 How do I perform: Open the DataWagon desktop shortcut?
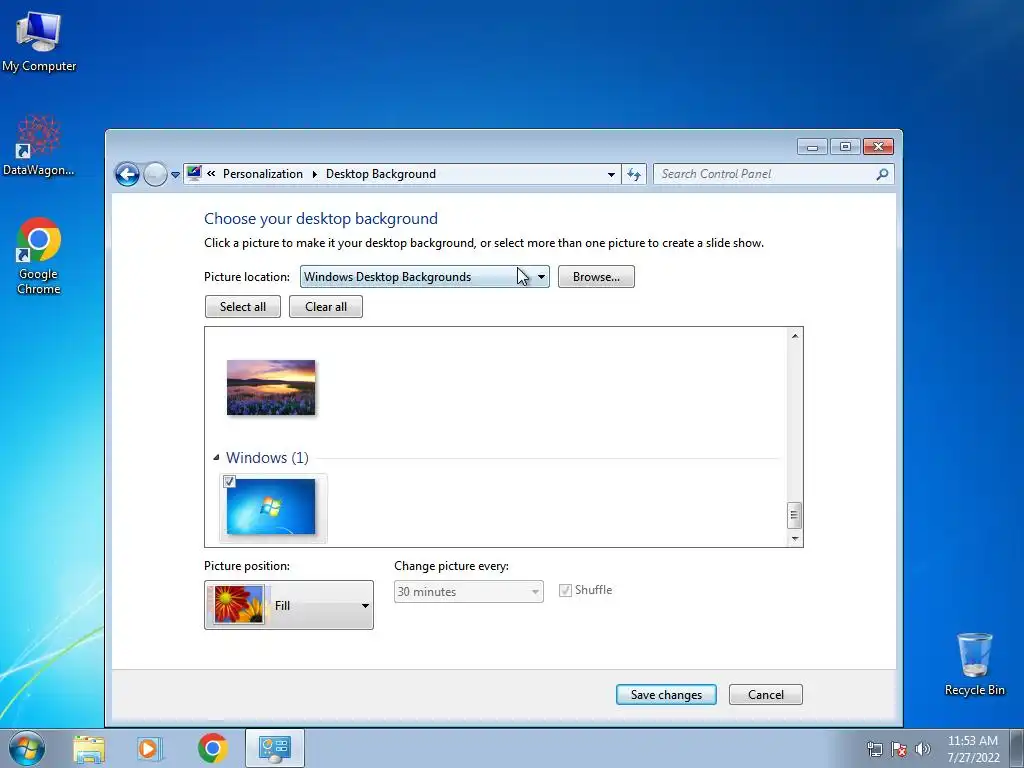click(x=39, y=146)
